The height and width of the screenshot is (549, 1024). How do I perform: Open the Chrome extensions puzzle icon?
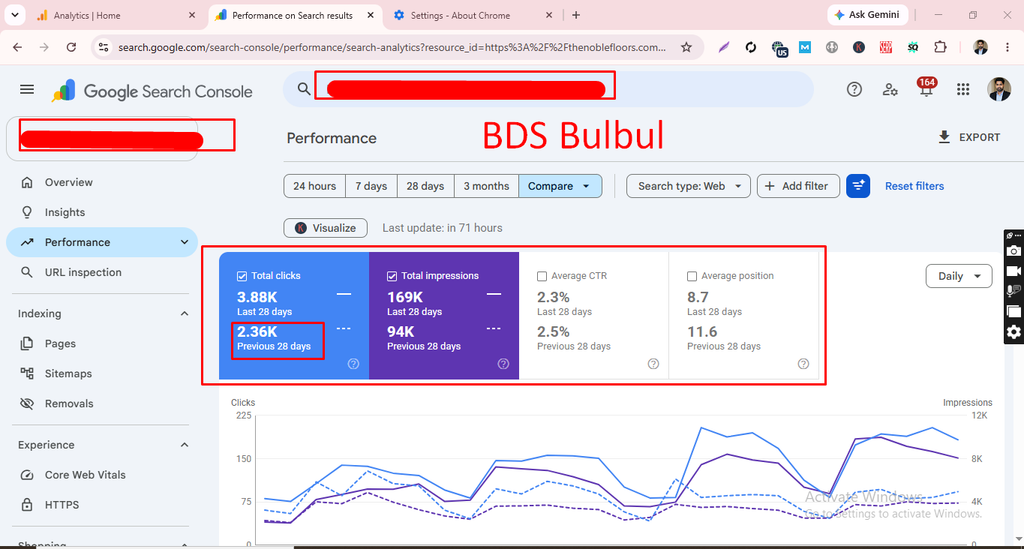pos(940,47)
